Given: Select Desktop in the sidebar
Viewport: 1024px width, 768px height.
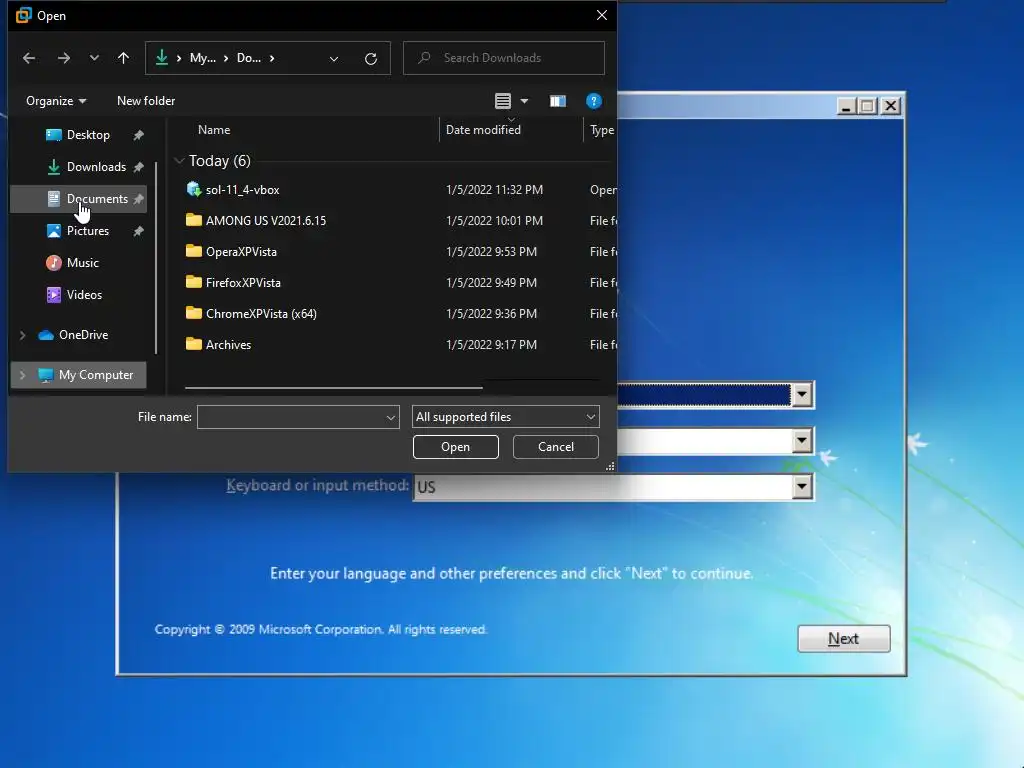Looking at the screenshot, I should (x=78, y=135).
